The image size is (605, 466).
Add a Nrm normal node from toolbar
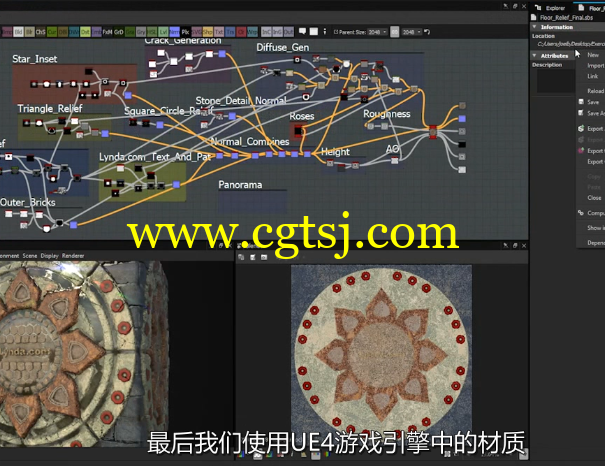(174, 32)
